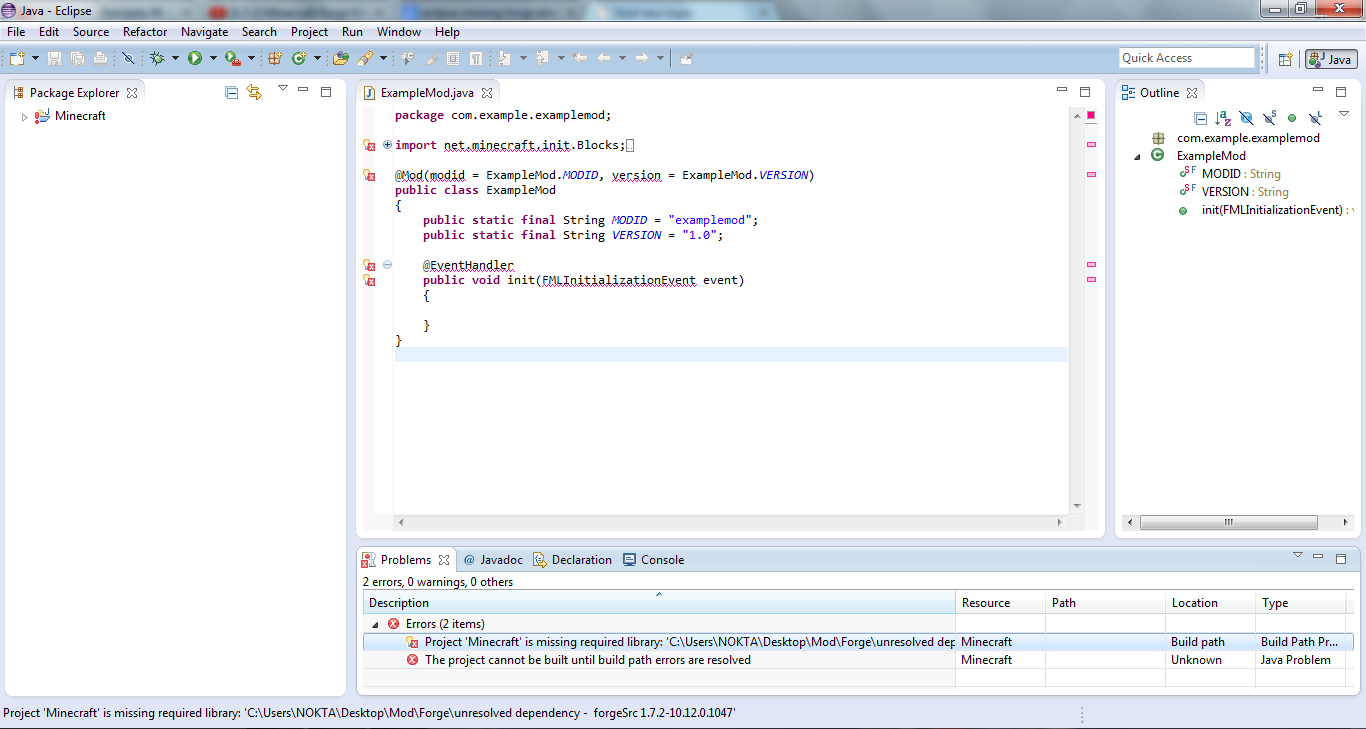Switch to the Declaration tab
The width and height of the screenshot is (1366, 729).
click(572, 560)
